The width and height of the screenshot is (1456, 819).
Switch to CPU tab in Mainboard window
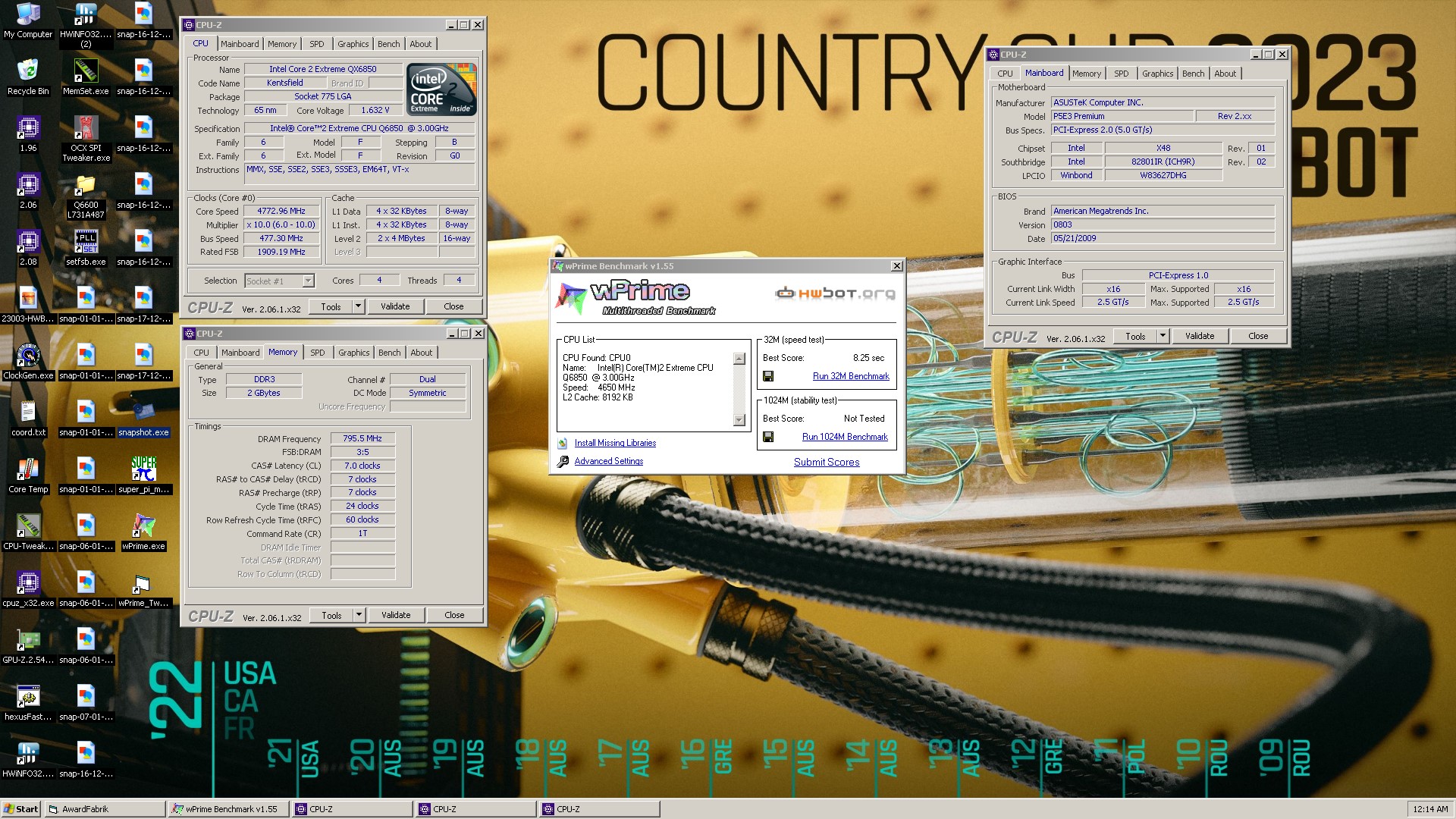1005,74
